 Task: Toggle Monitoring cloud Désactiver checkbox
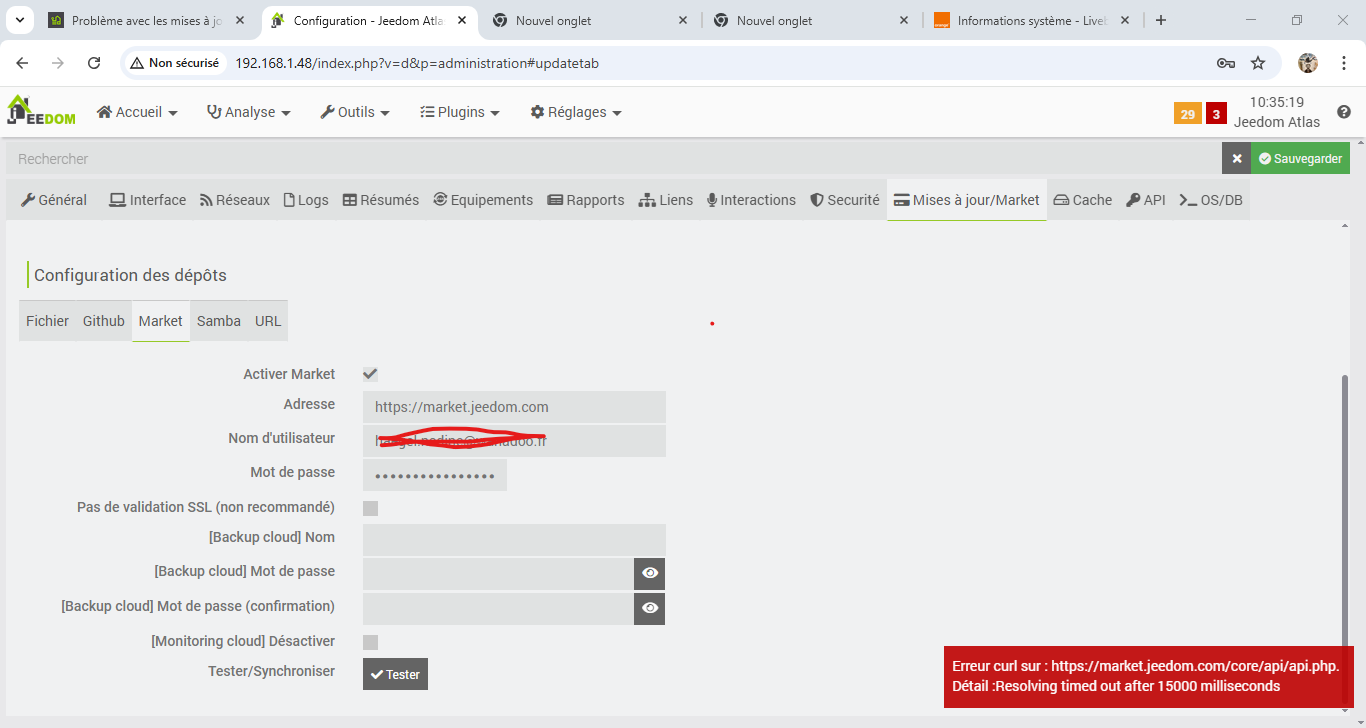pos(370,642)
